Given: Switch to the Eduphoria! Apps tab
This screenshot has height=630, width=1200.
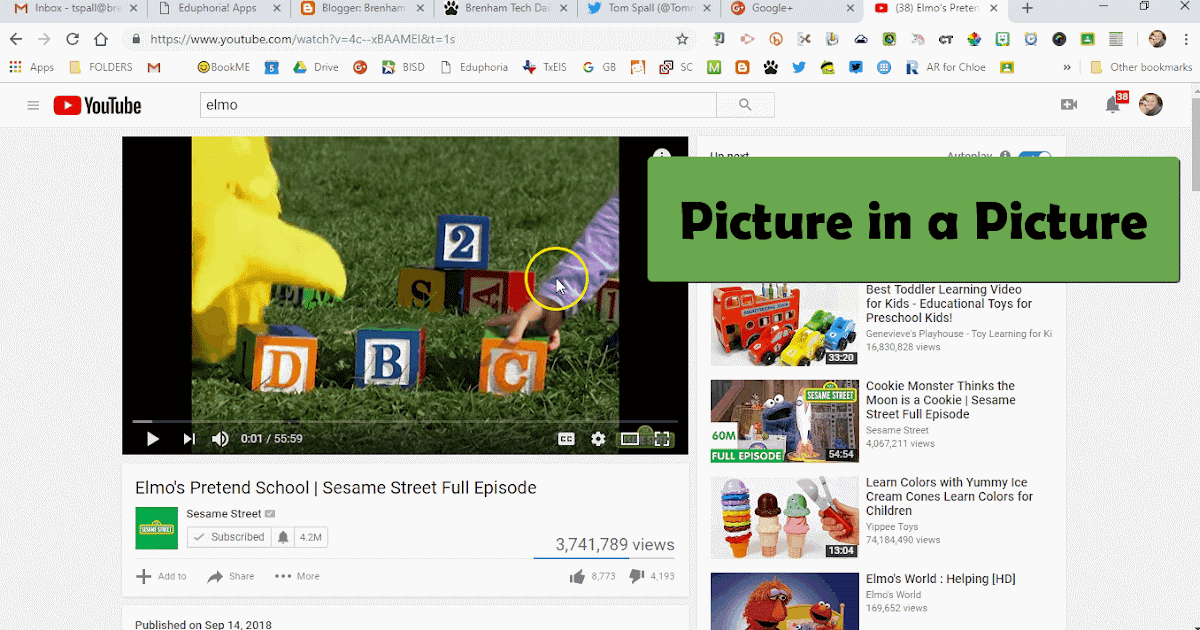Looking at the screenshot, I should point(219,9).
